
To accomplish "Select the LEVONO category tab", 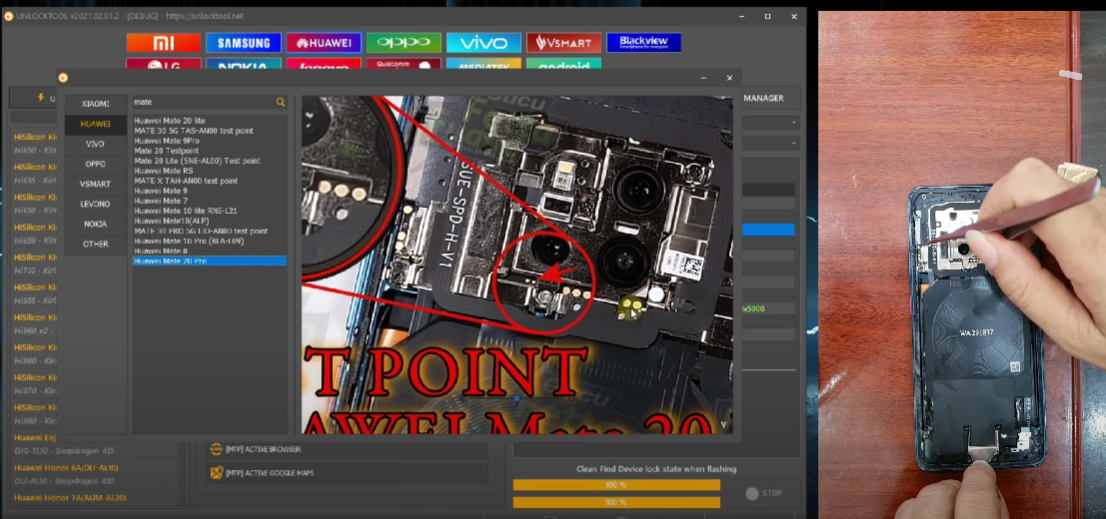I will [x=96, y=204].
